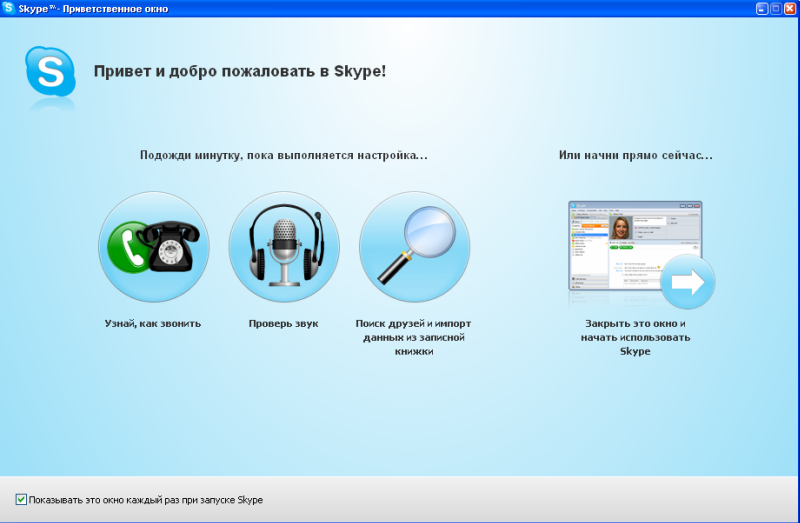Viewport: 800px width, 523px height.
Task: Click the green phone and telephone icon
Action: (154, 247)
